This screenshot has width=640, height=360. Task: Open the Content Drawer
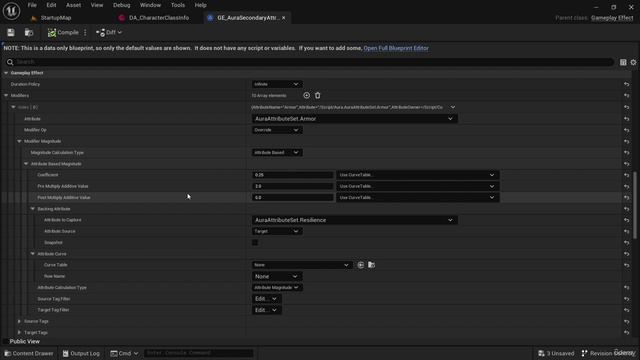(x=29, y=353)
